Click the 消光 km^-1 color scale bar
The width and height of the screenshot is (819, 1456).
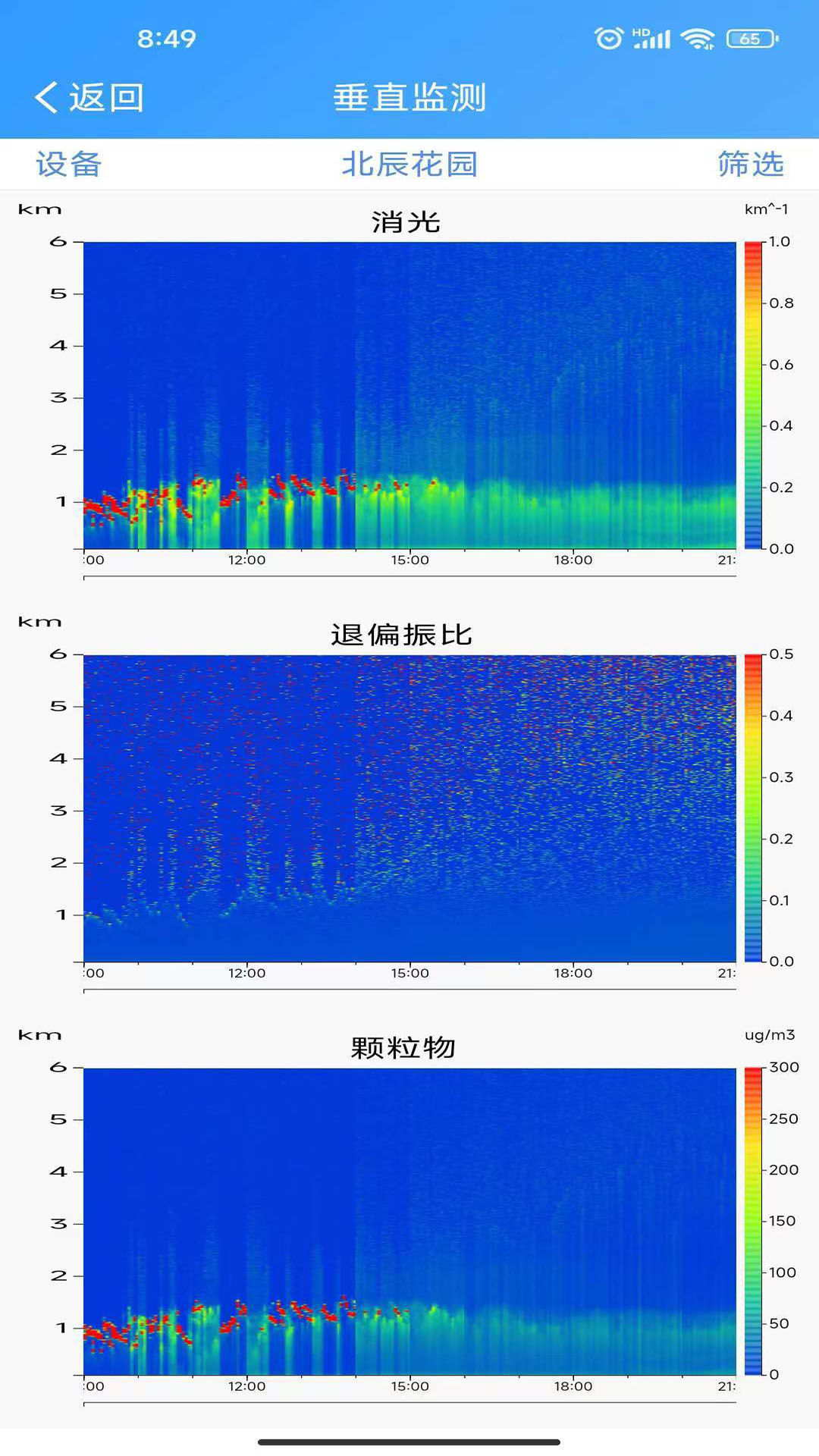pos(752,395)
